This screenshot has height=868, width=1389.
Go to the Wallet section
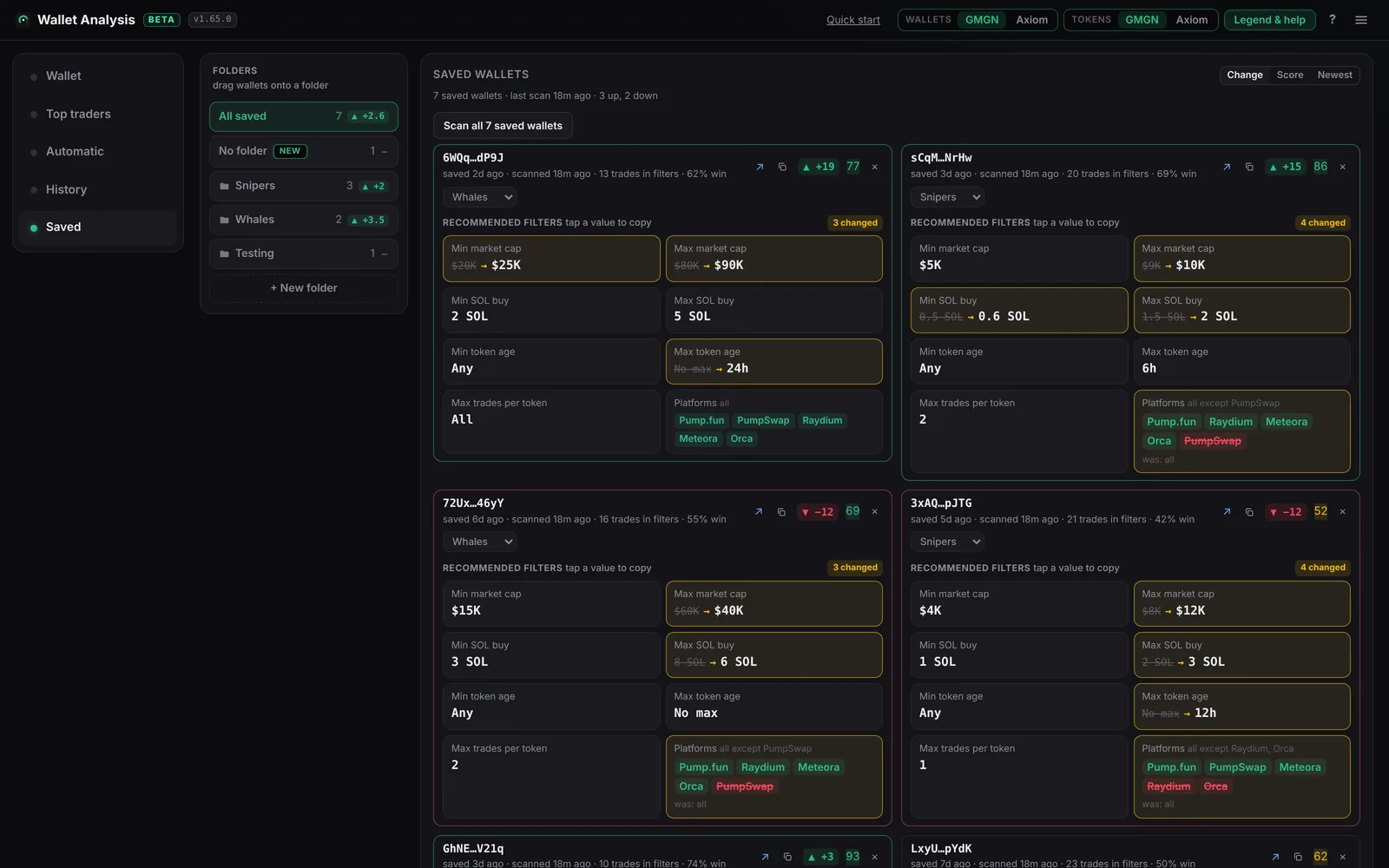[98, 76]
